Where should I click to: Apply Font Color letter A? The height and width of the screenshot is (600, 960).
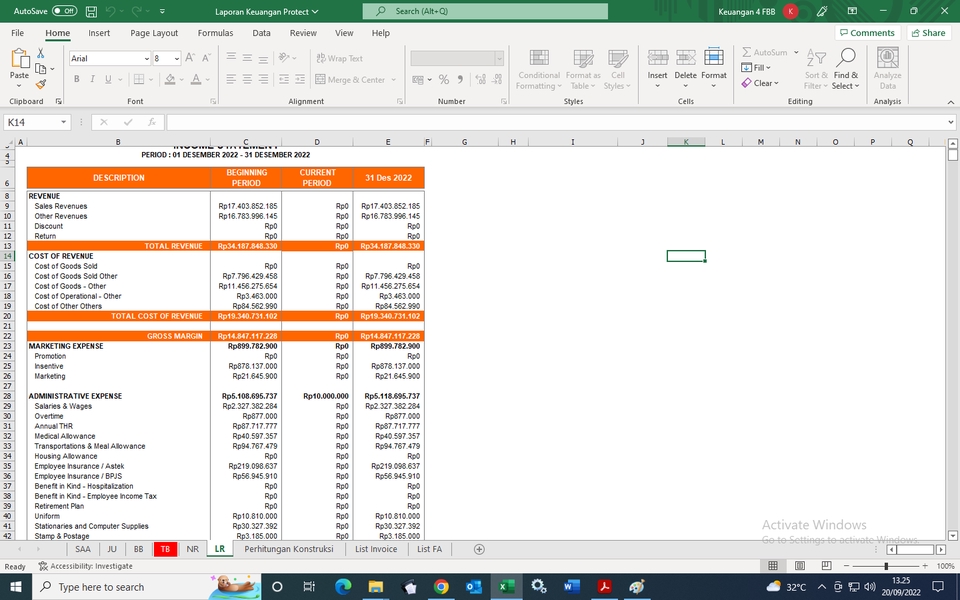tap(196, 79)
